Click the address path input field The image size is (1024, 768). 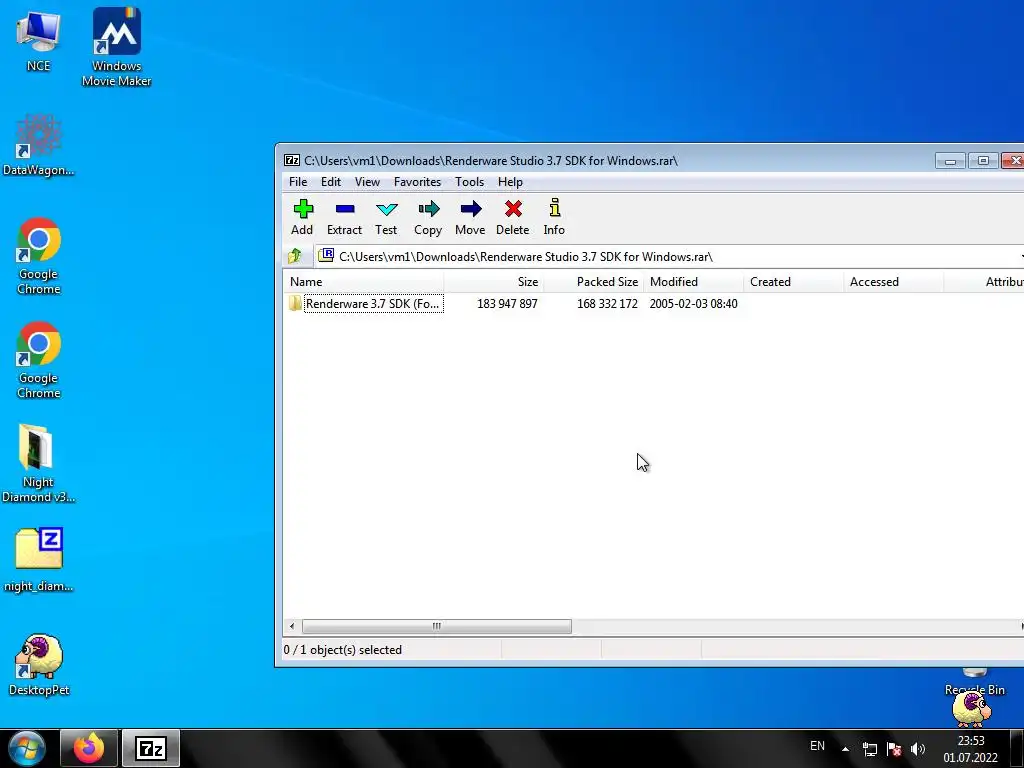pyautogui.click(x=669, y=256)
